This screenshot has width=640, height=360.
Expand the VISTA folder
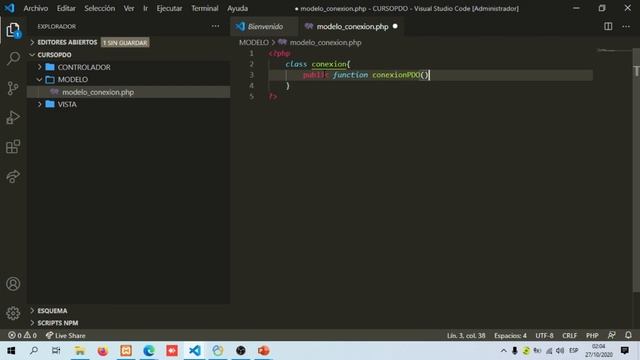point(67,104)
